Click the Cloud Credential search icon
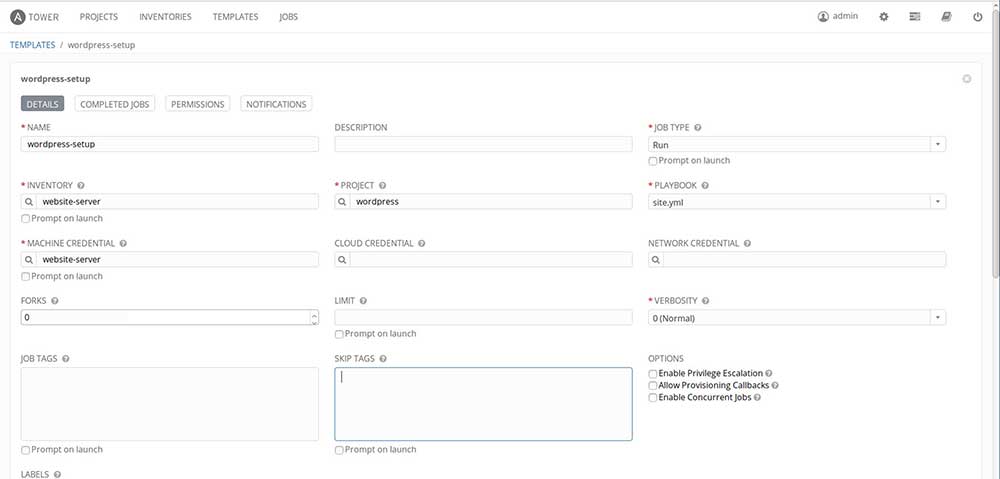This screenshot has height=479, width=1000. tap(343, 260)
